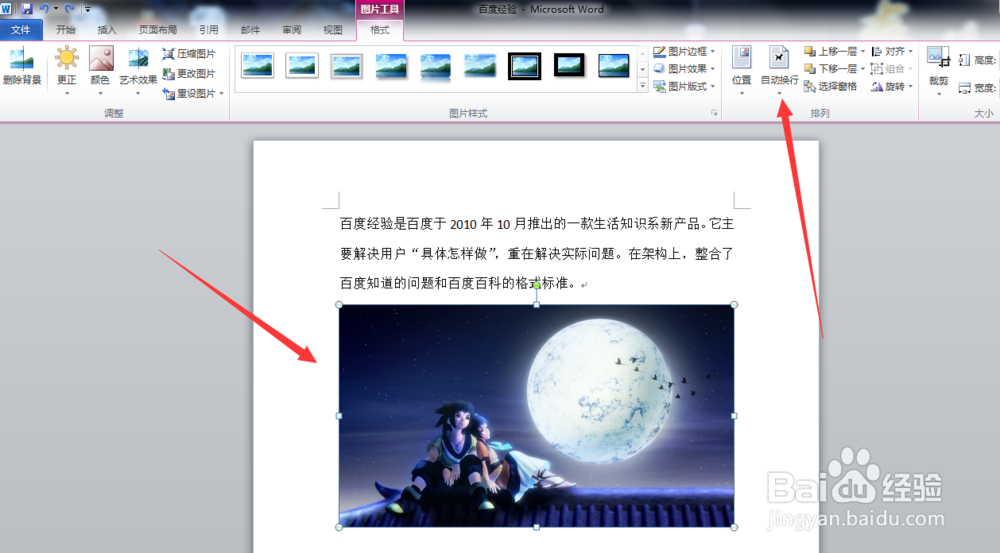Apply the simple black frame picture style
The image size is (1000, 553).
point(614,66)
